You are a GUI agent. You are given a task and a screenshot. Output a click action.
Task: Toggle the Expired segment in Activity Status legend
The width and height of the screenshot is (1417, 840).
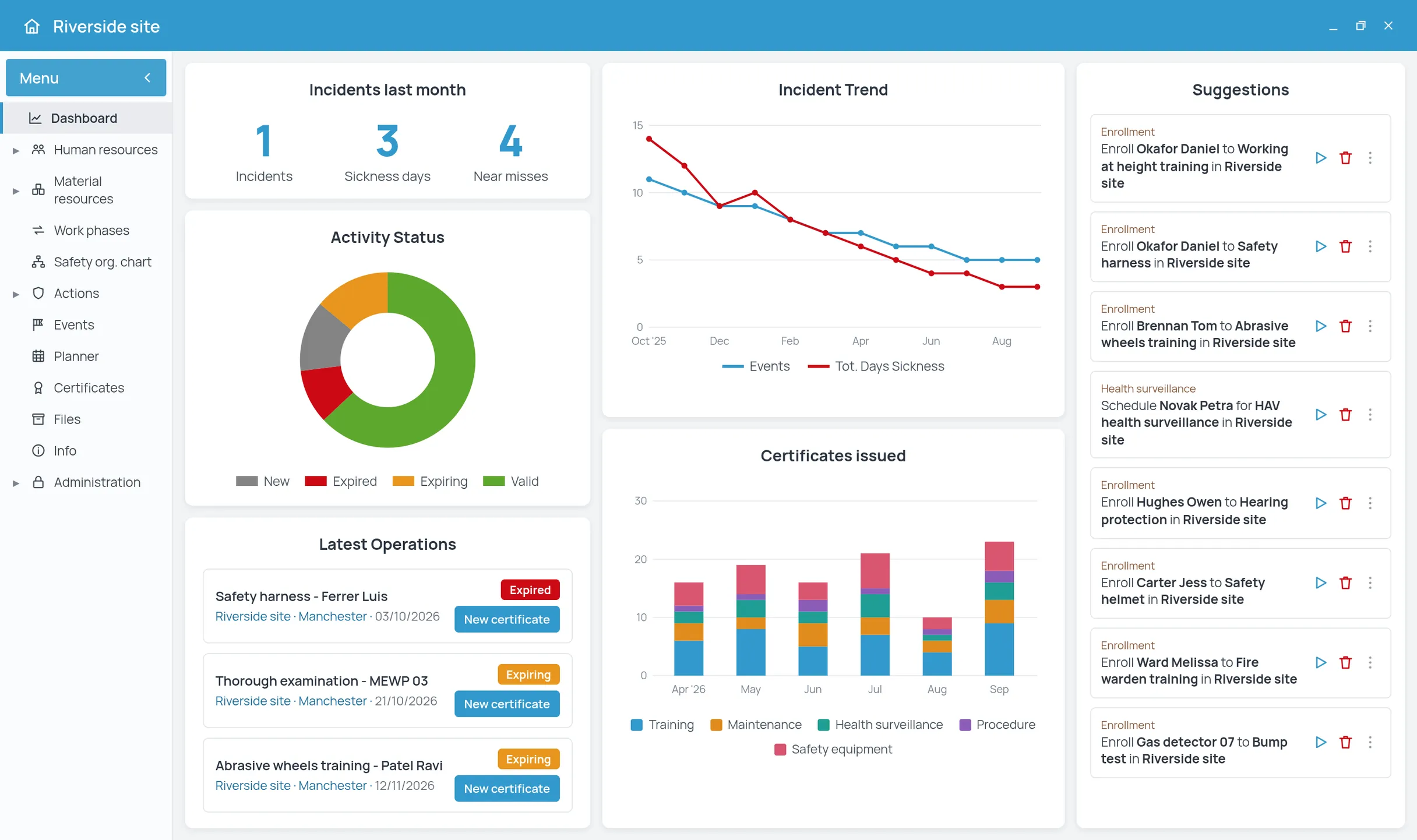341,482
